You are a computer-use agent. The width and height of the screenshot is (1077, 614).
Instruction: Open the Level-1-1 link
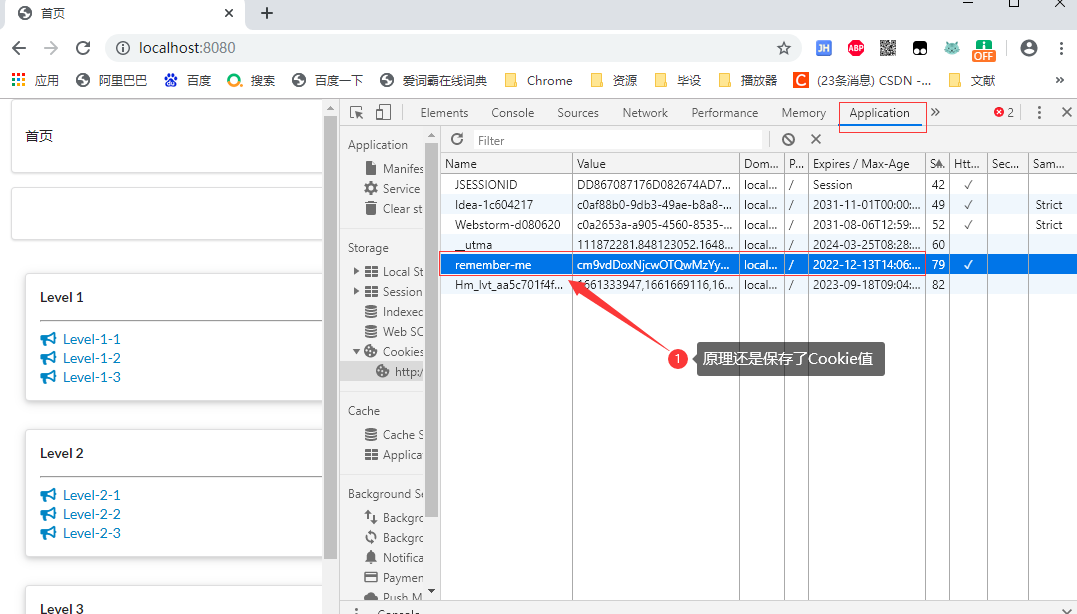[x=91, y=339]
